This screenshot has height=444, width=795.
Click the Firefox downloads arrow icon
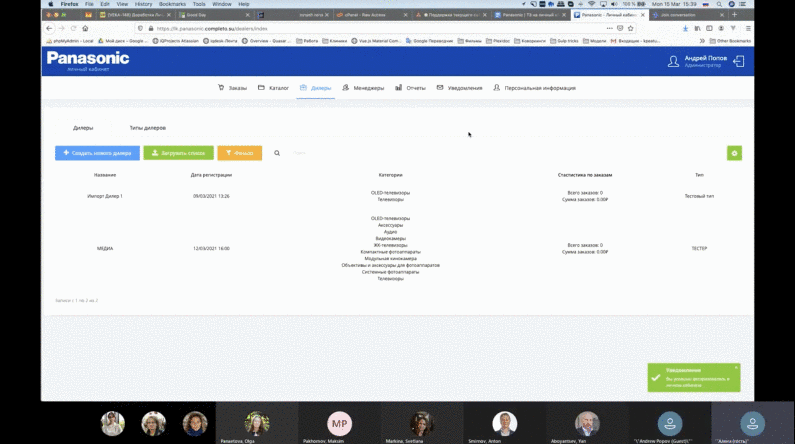(685, 28)
